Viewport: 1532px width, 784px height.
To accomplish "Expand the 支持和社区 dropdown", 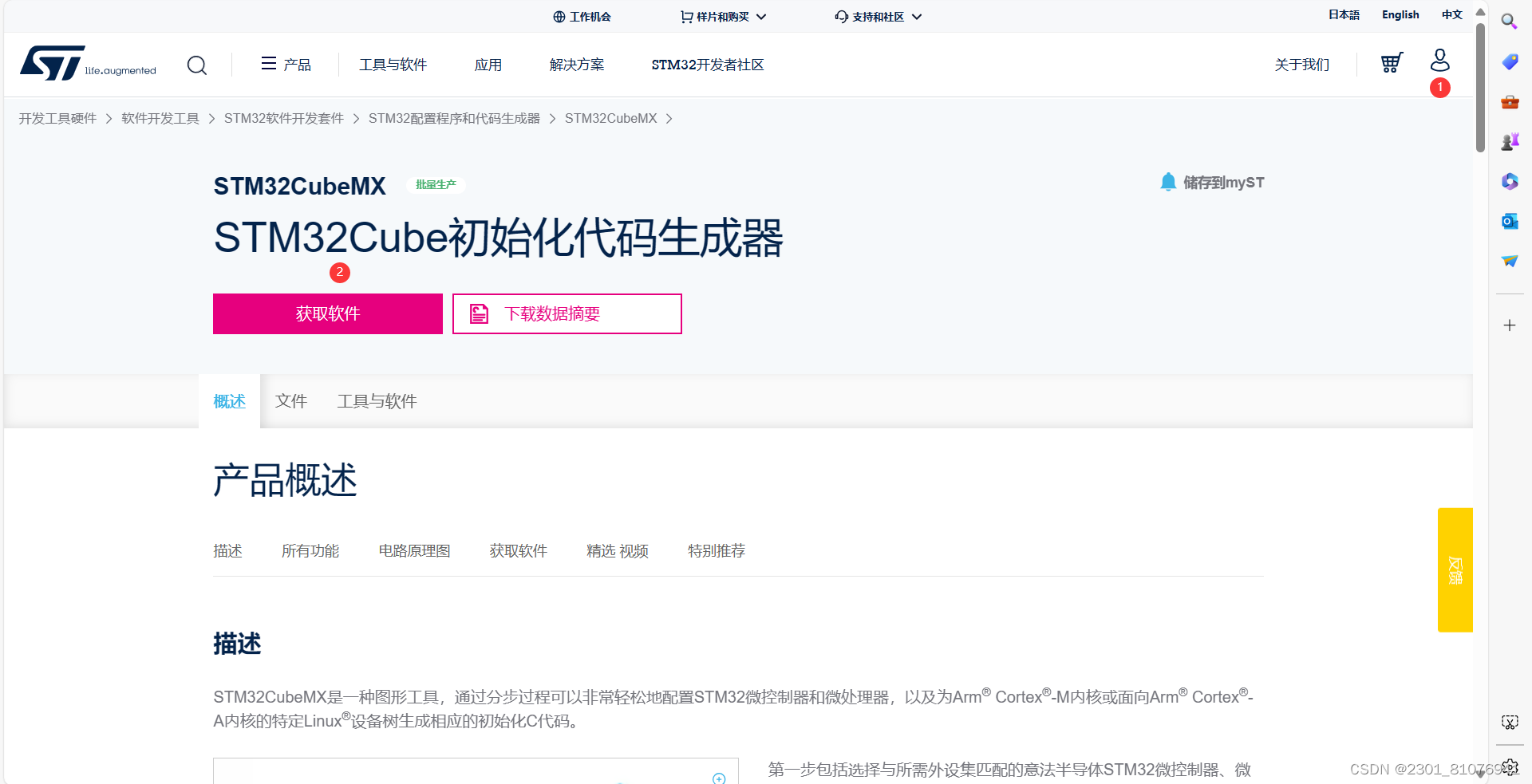I will [x=879, y=17].
